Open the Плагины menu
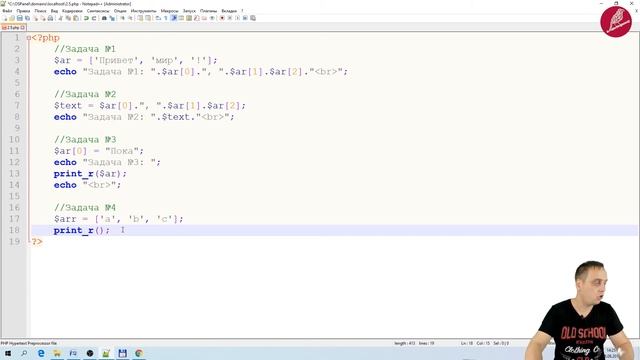Viewport: 640px width, 360px height. pos(209,11)
